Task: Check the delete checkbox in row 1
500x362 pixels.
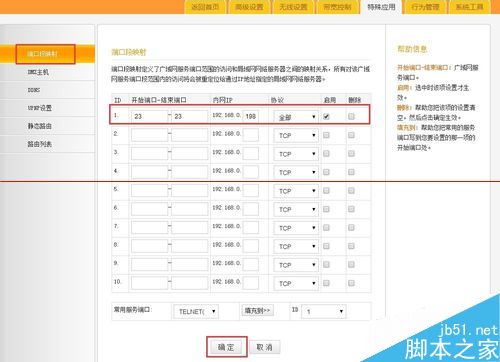Action: (351, 116)
